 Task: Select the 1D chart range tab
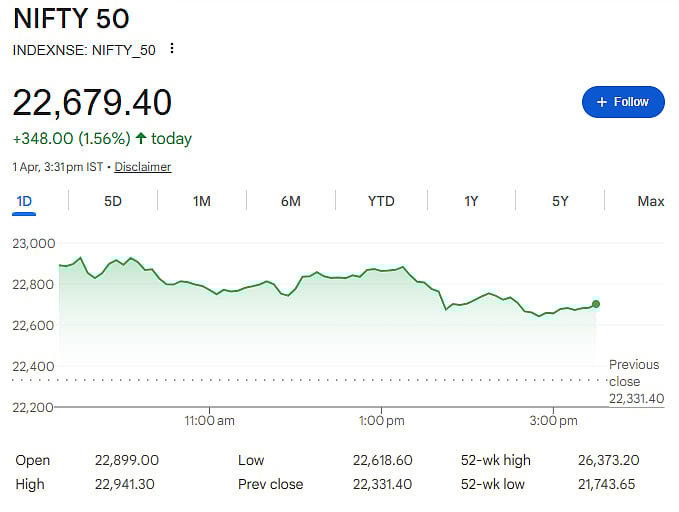[x=24, y=201]
